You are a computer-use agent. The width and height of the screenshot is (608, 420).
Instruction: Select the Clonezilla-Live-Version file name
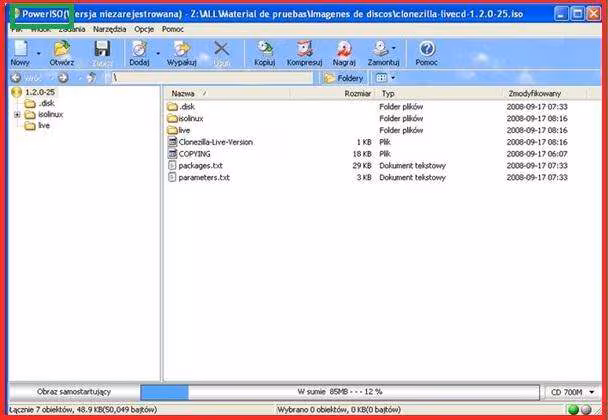tap(216, 142)
